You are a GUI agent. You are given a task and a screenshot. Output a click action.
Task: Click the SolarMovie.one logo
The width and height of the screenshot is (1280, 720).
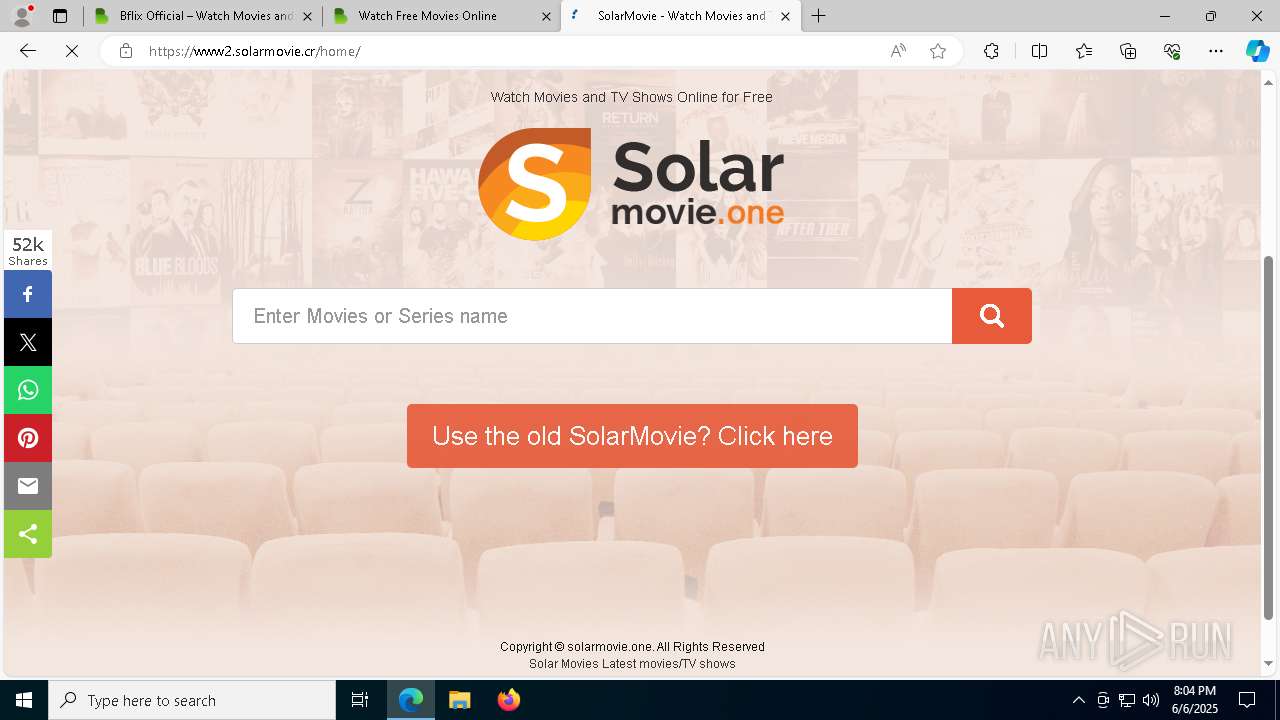631,184
